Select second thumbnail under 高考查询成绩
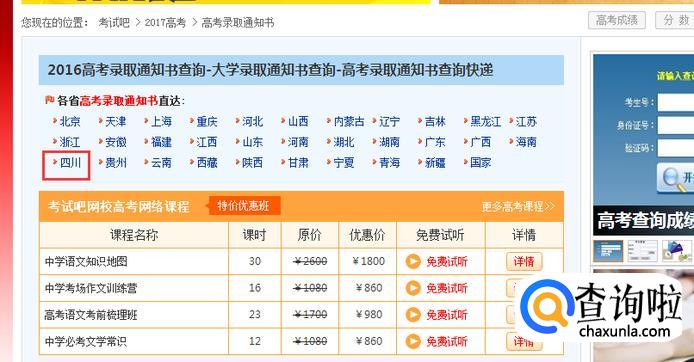The image size is (694, 362). pyautogui.click(x=642, y=251)
